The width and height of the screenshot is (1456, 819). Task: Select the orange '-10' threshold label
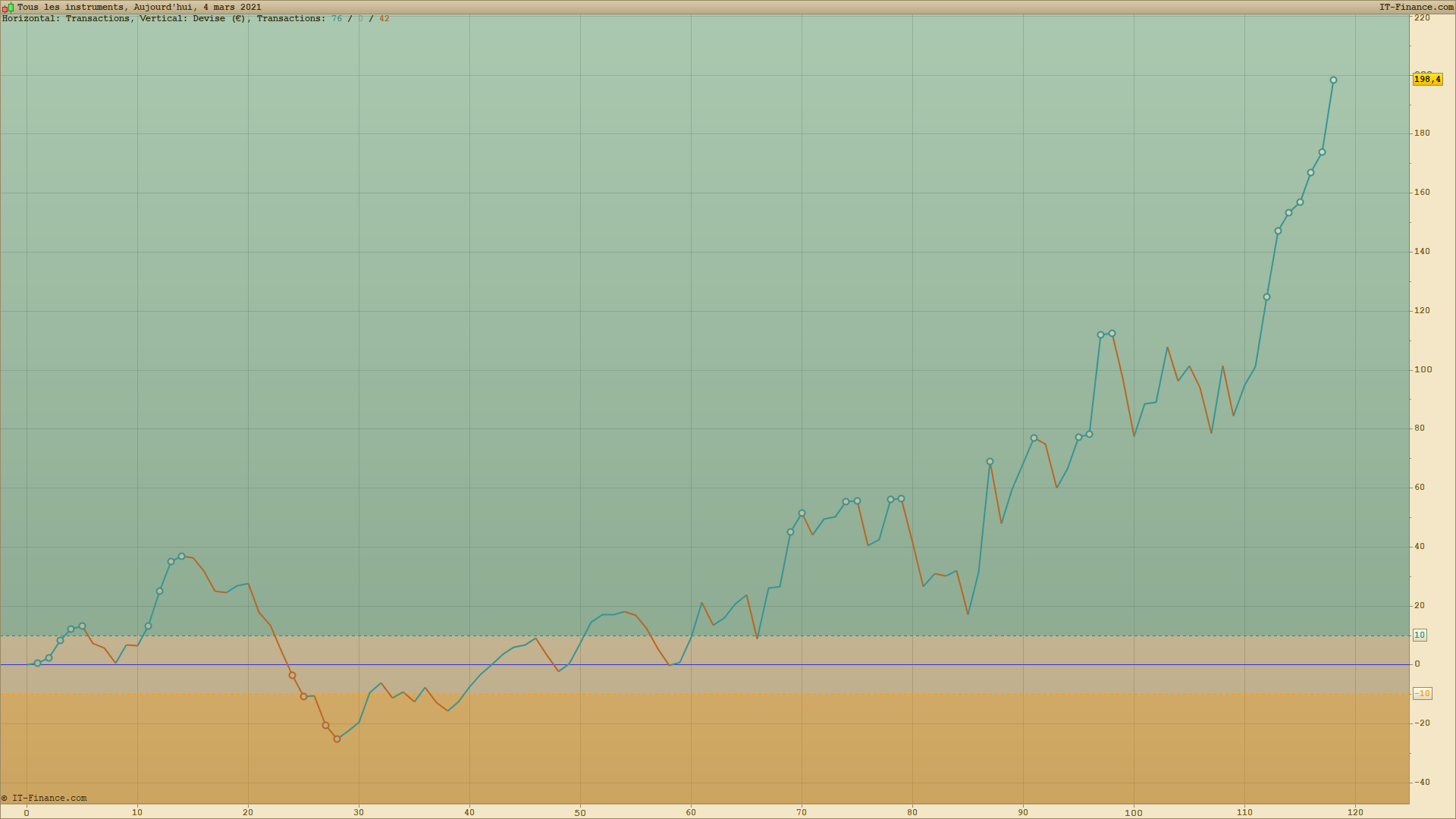1421,694
